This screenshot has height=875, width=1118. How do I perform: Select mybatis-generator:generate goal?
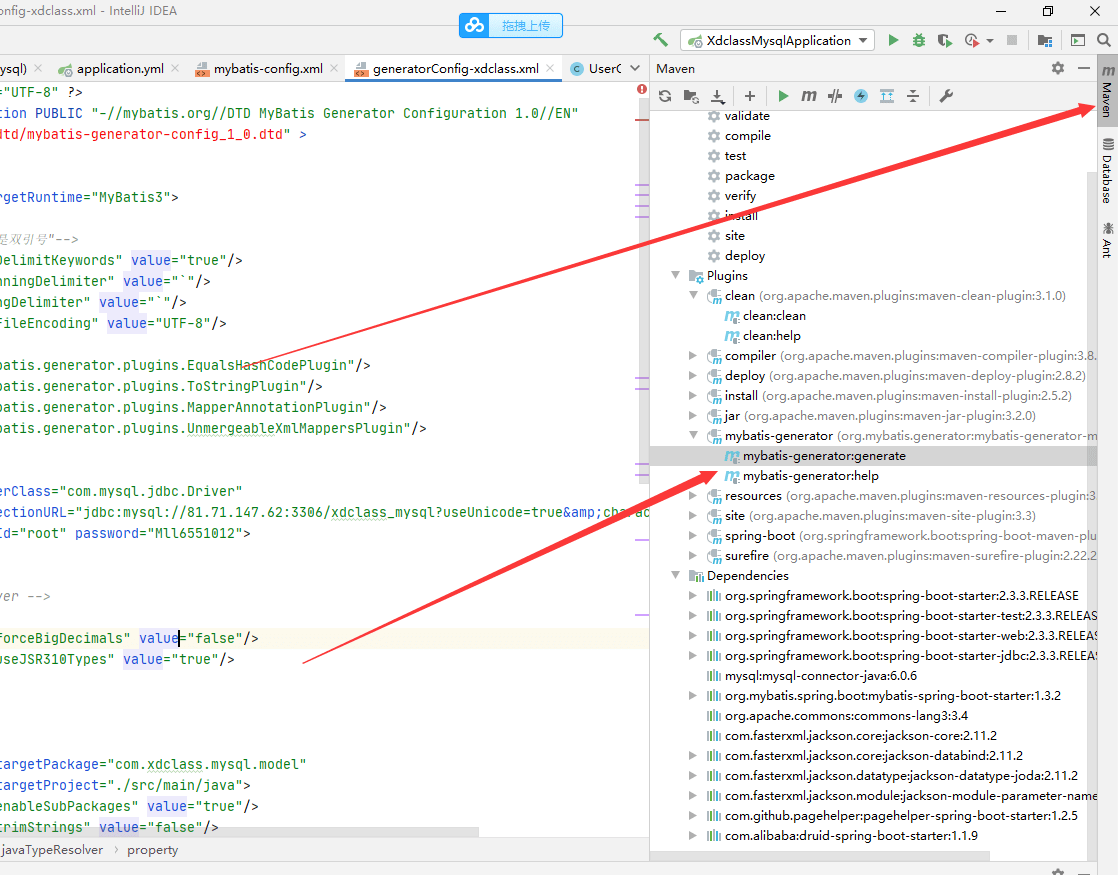[824, 456]
